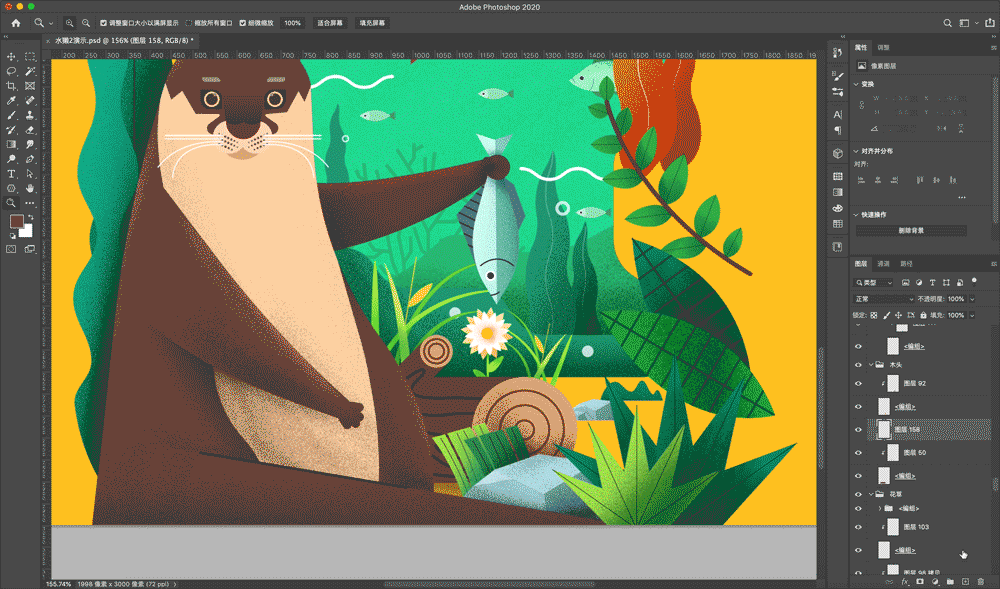Image resolution: width=1000 pixels, height=589 pixels.
Task: Select the Healing Brush tool
Action: point(29,101)
